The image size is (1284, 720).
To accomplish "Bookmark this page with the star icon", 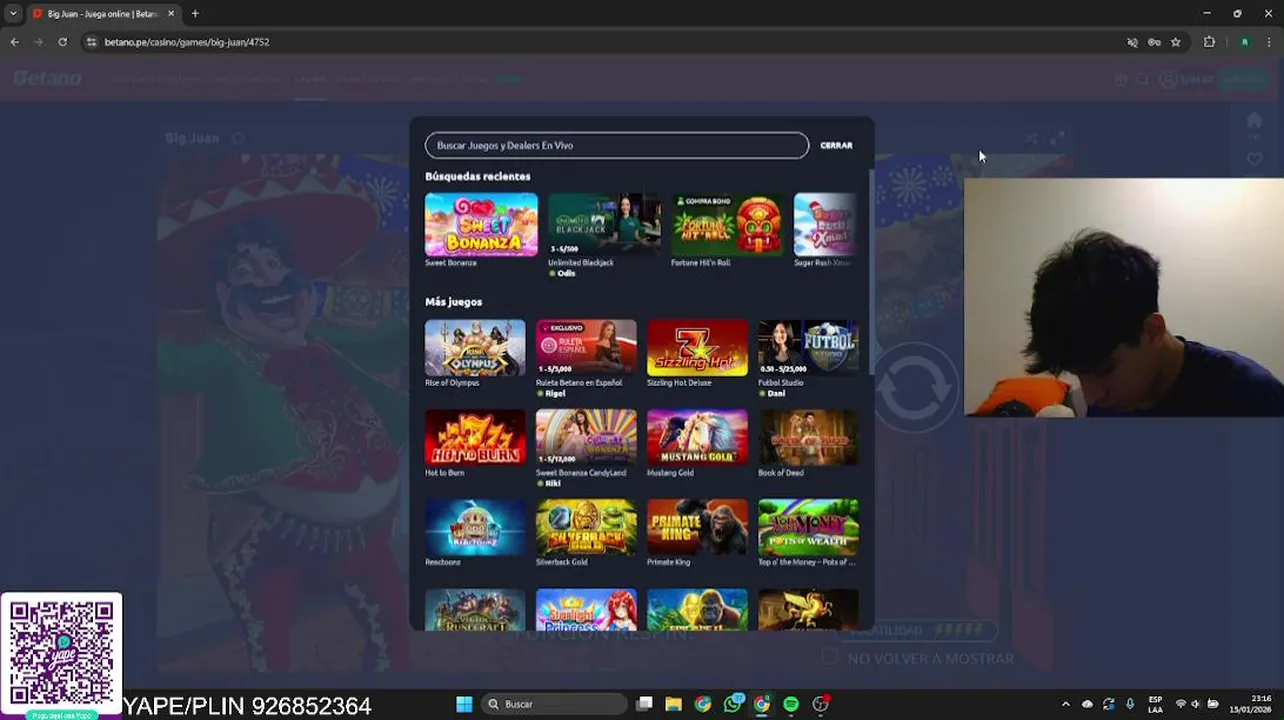I will click(1176, 42).
